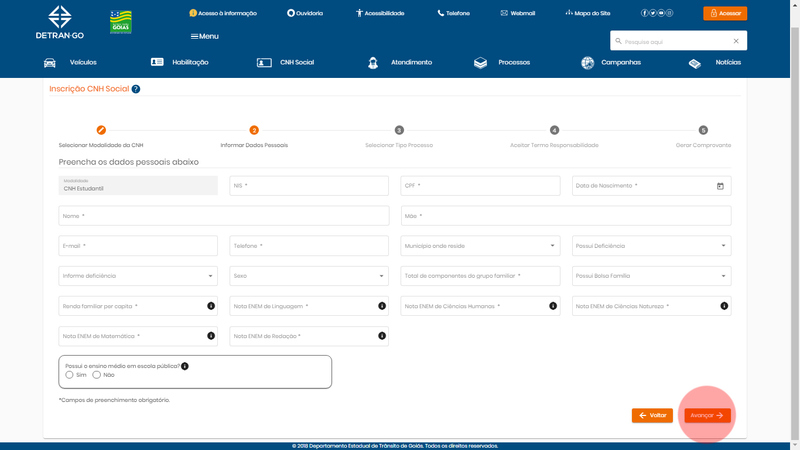Click step 3 Selecionar Tipo Processo marker
This screenshot has height=450, width=800.
(399, 130)
